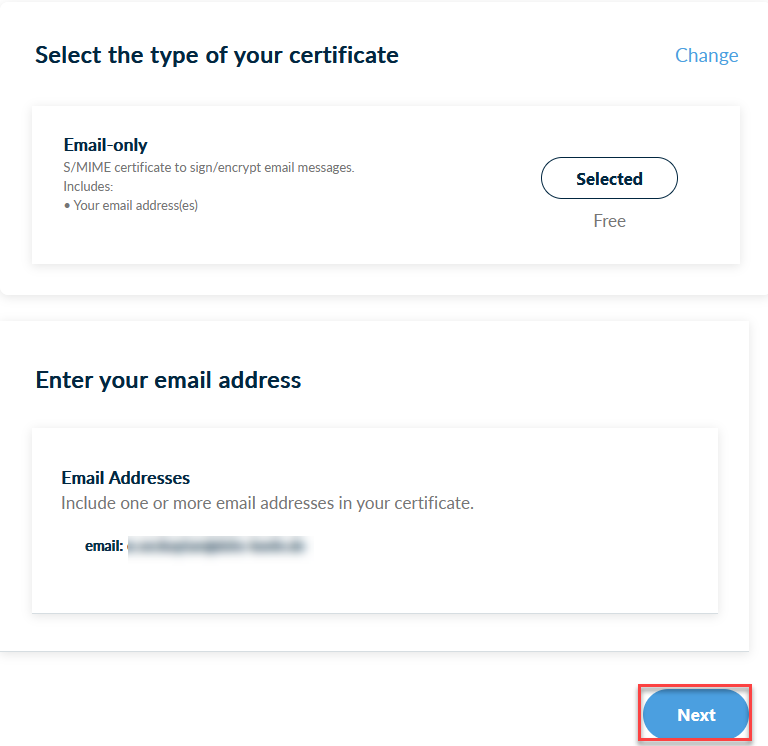The width and height of the screenshot is (768, 746).
Task: Click the Change link
Action: click(x=706, y=55)
